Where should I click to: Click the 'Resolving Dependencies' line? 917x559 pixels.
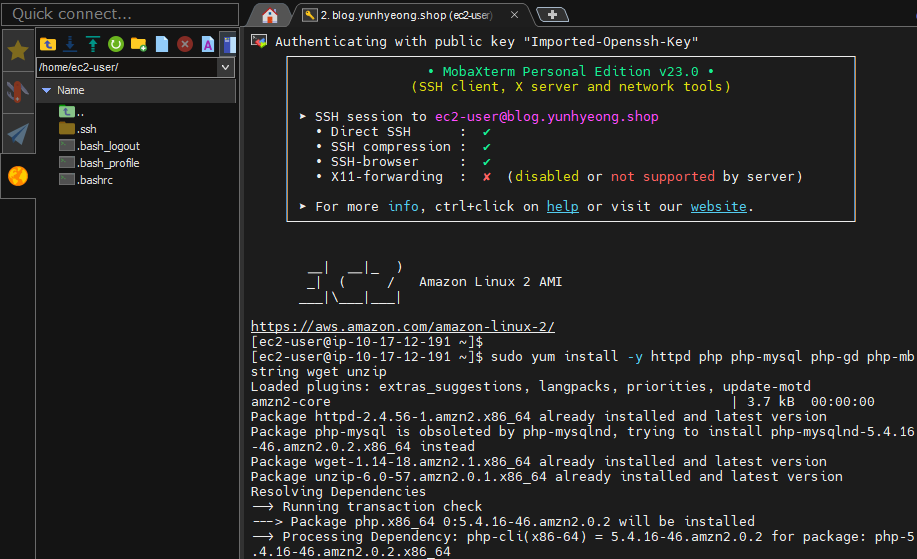tap(338, 492)
